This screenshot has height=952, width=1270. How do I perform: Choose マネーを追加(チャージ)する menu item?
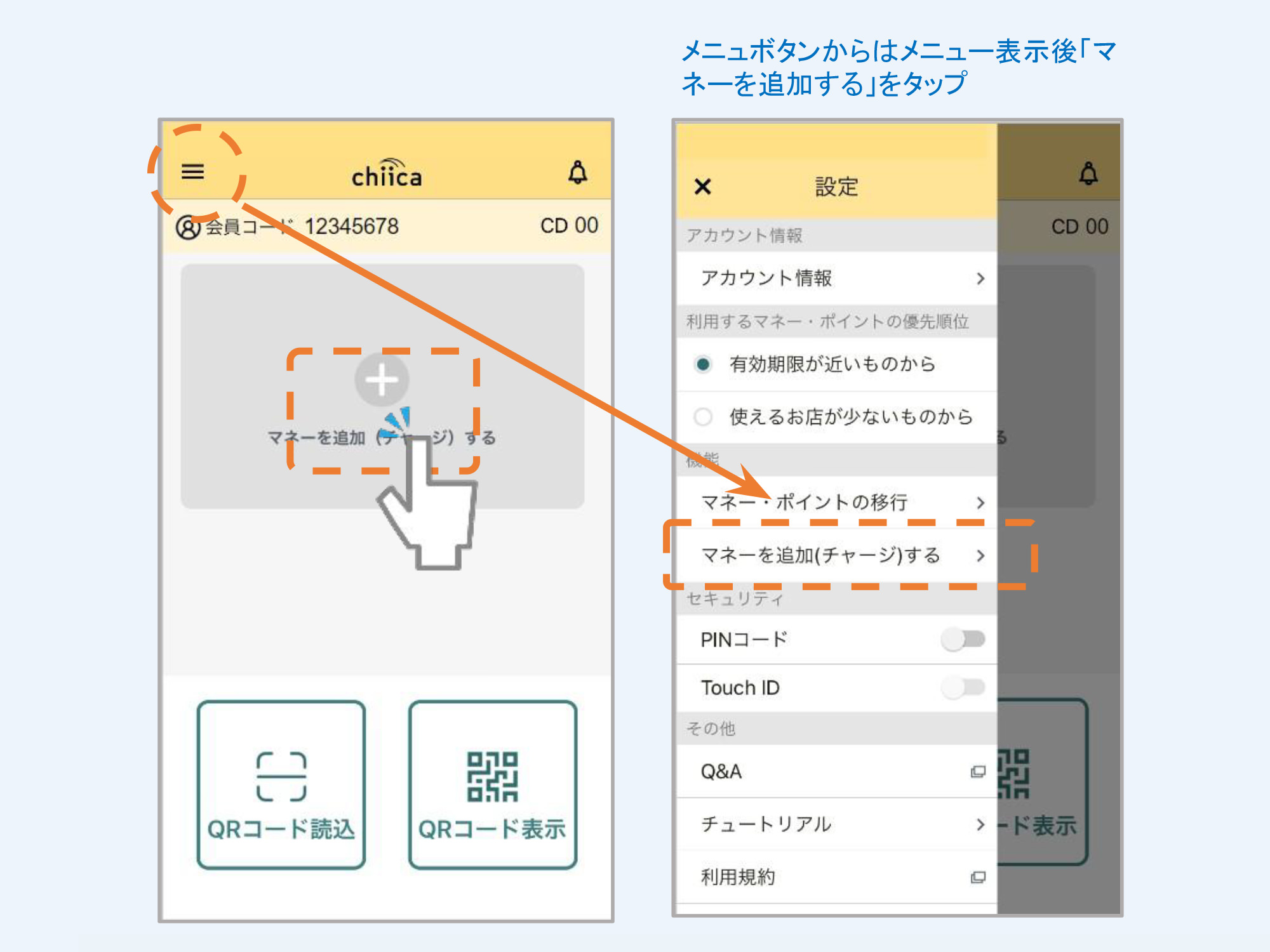(820, 555)
